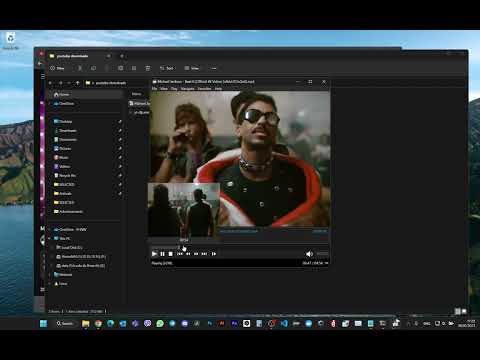
Task: Open File Explorer from the taskbar
Action: 86,323
